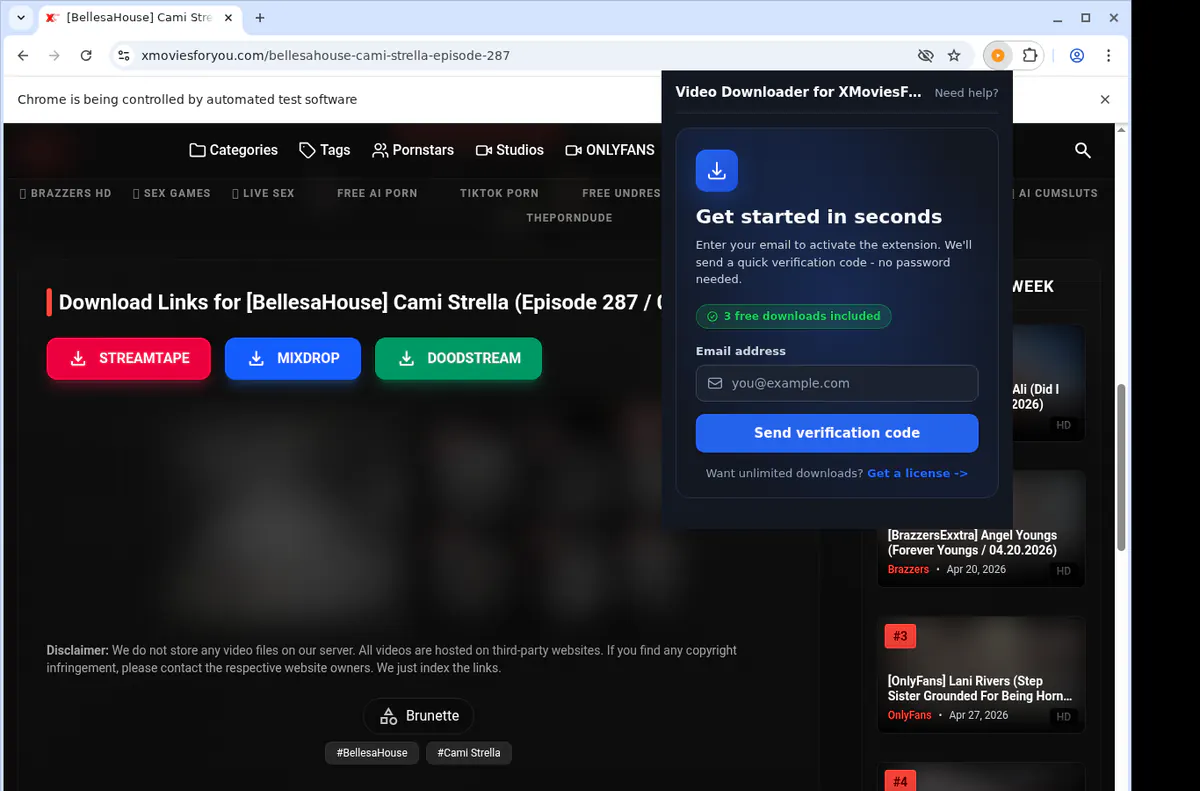This screenshot has height=791, width=1200.
Task: Reload the page
Action: click(86, 56)
